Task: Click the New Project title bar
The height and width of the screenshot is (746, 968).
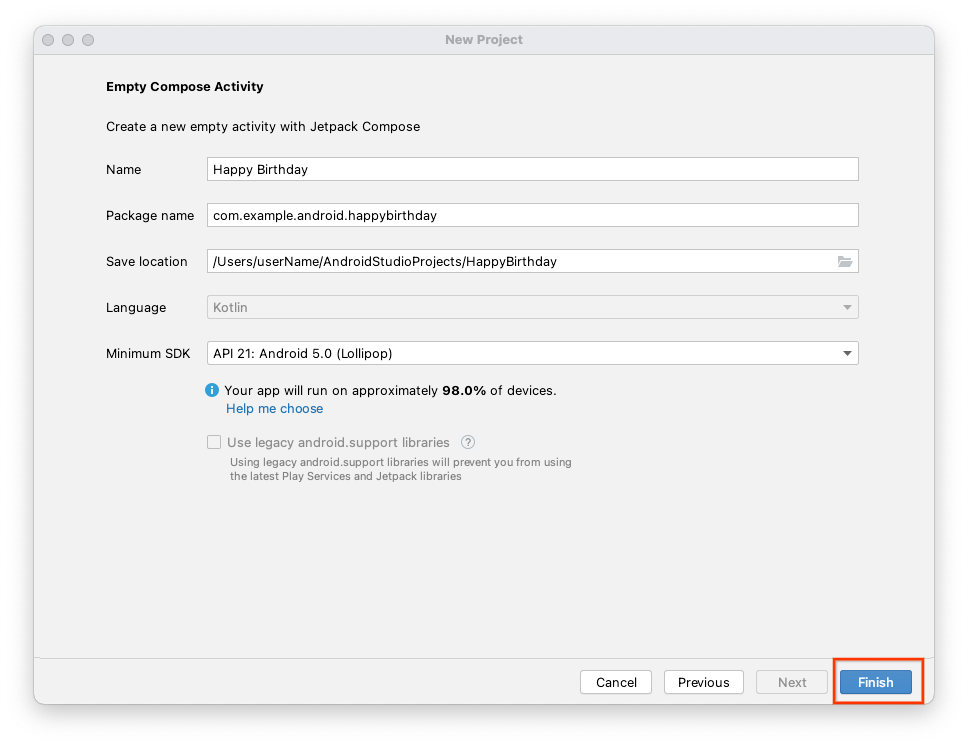Action: [x=484, y=40]
